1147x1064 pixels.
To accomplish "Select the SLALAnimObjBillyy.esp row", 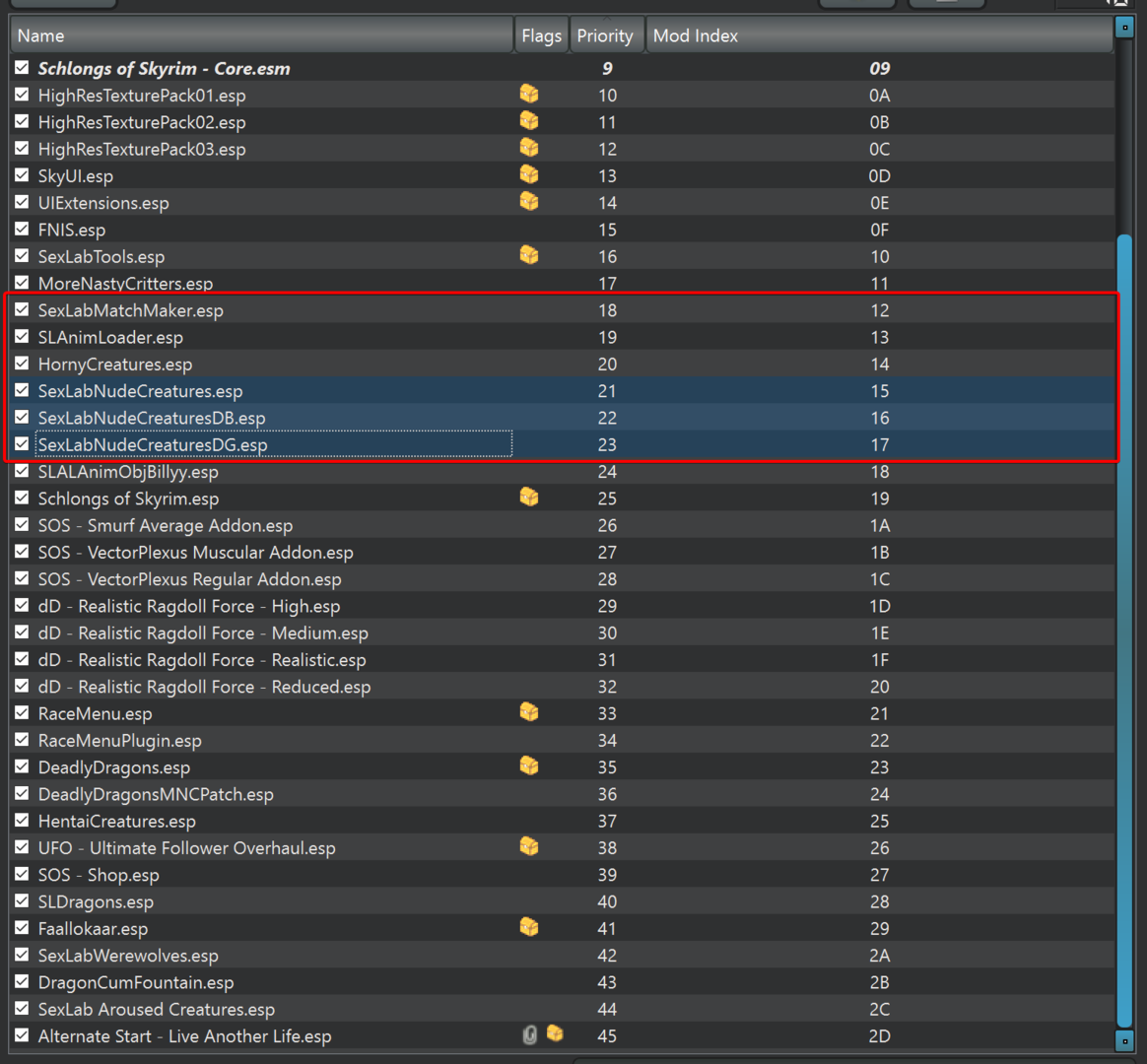I will point(562,472).
